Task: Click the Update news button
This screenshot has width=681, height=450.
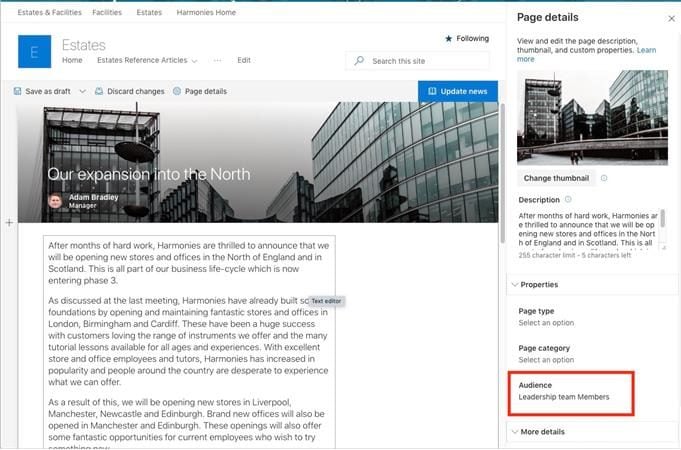Action: (457, 91)
